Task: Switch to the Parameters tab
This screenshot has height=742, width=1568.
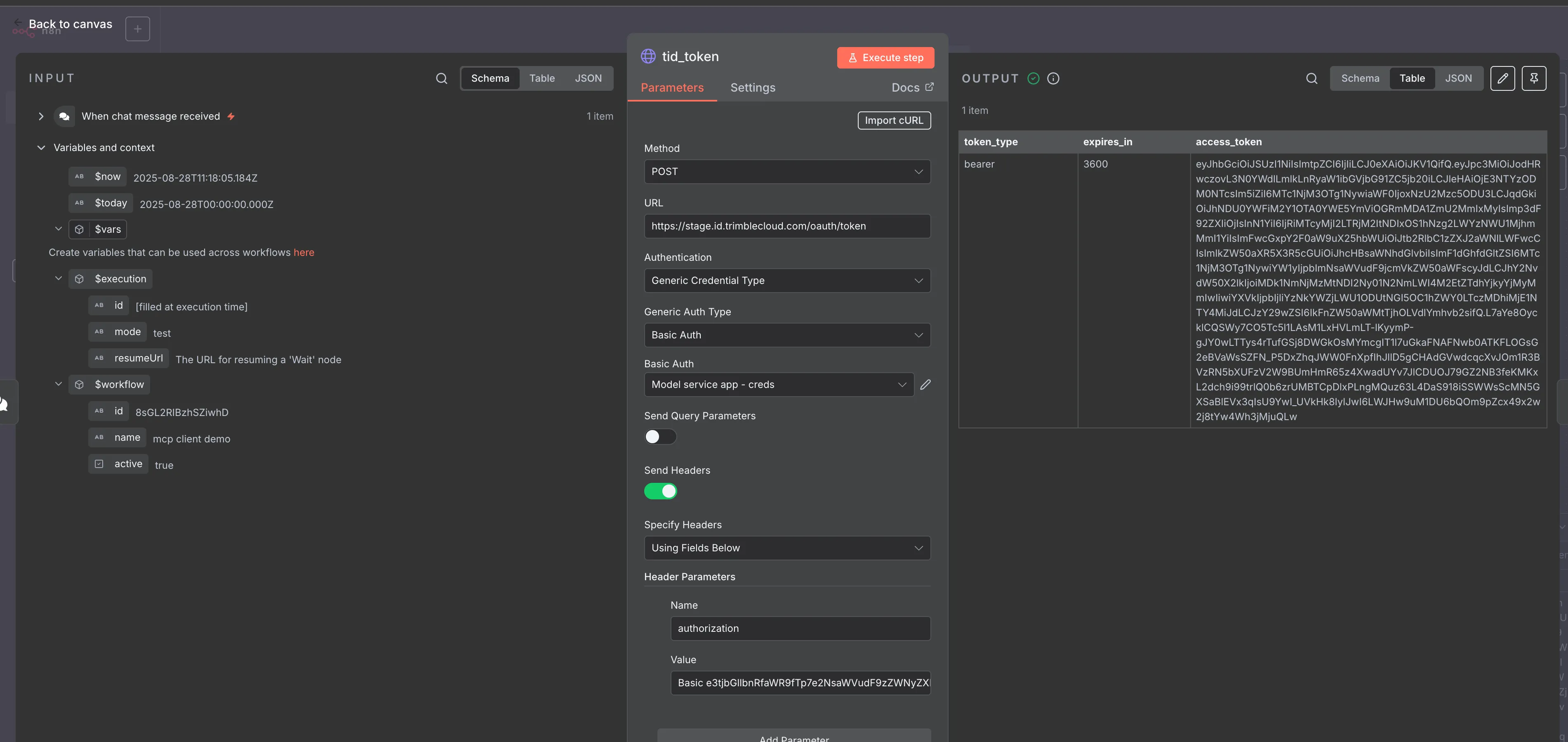Action: pos(671,88)
